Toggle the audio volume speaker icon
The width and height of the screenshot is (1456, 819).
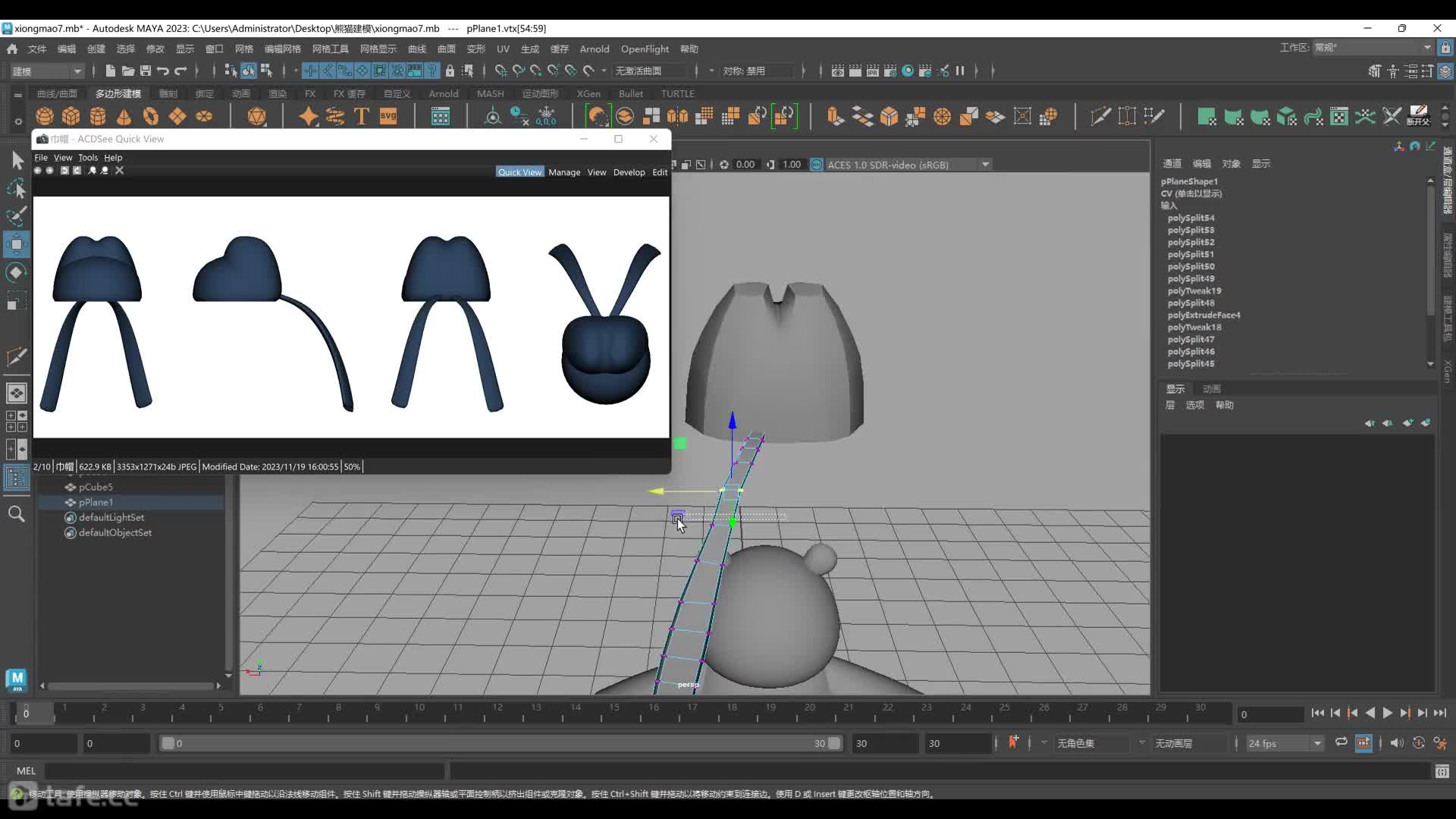[1396, 743]
